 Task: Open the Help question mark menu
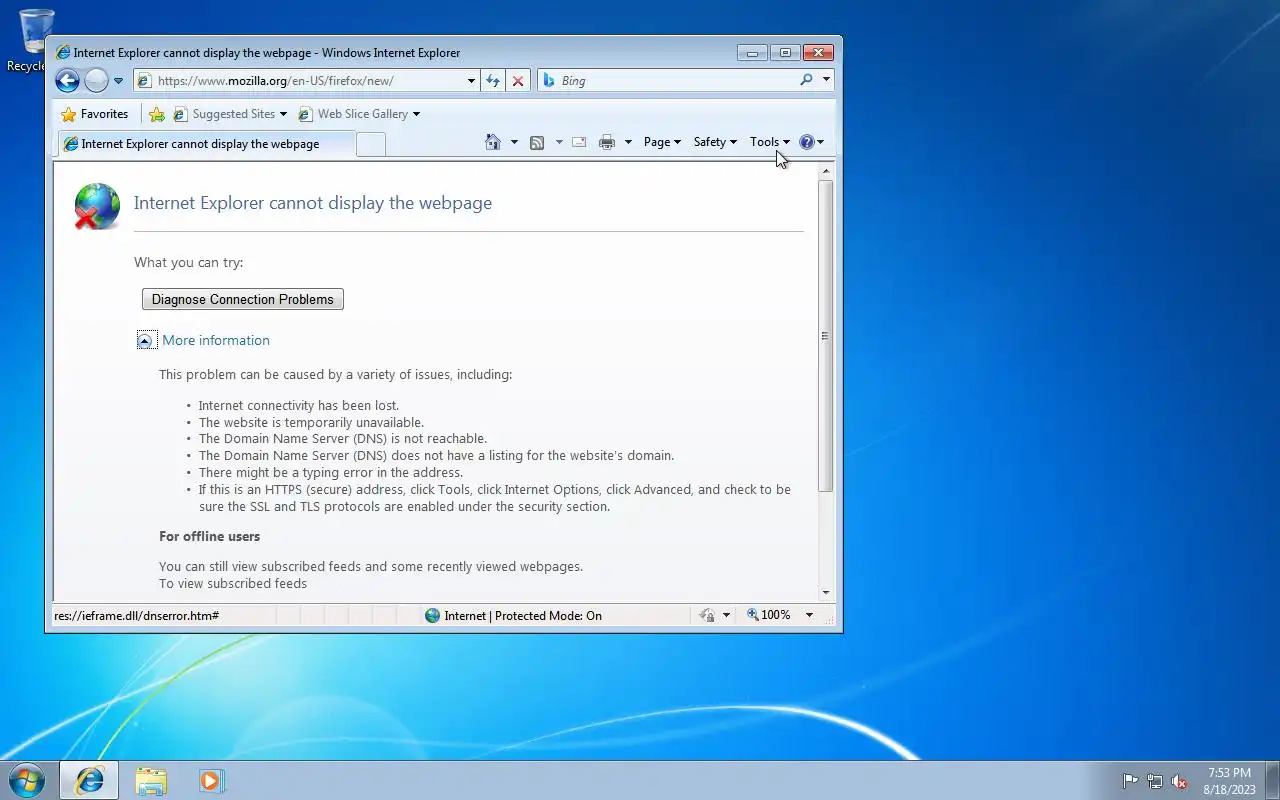click(811, 142)
